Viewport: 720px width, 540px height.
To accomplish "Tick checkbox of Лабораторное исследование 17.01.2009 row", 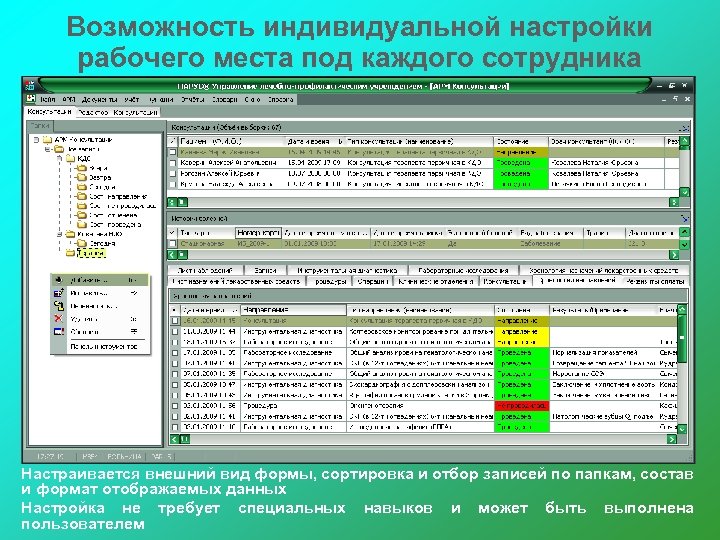I will (x=175, y=353).
